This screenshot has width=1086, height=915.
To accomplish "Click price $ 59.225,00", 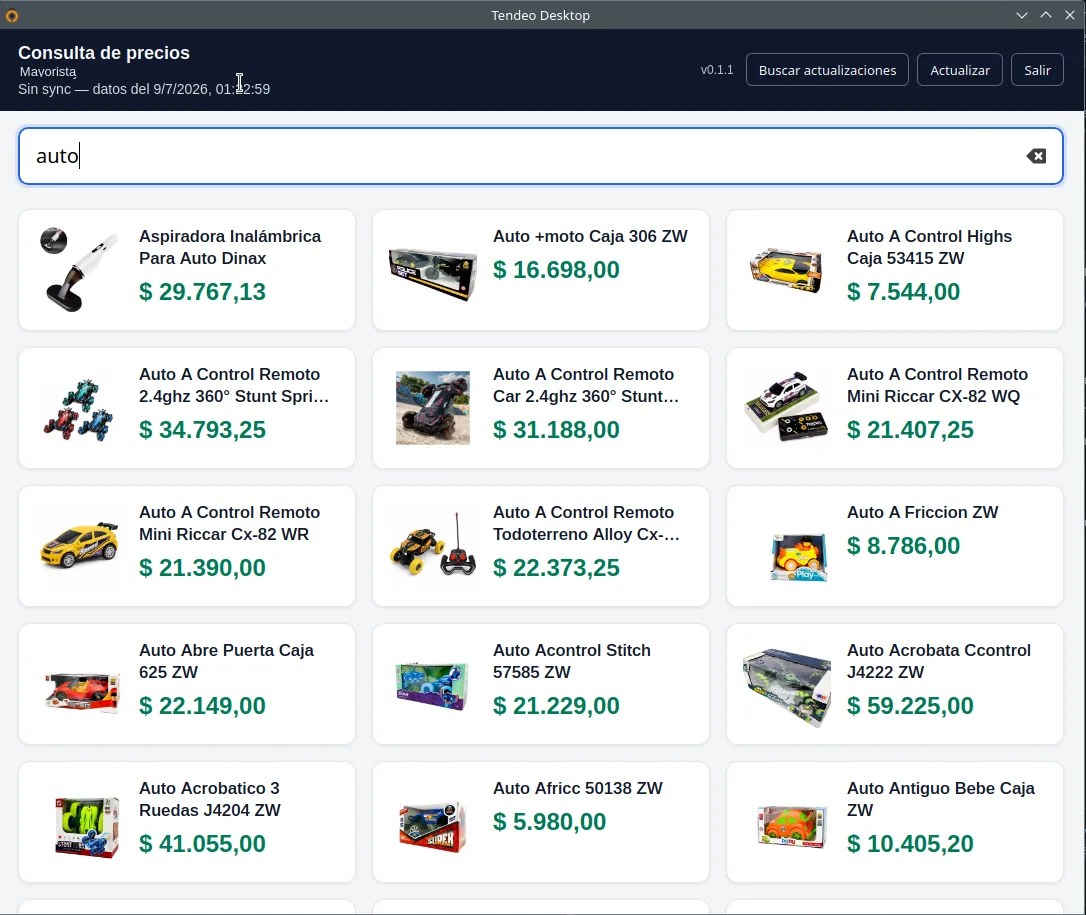I will pos(910,705).
